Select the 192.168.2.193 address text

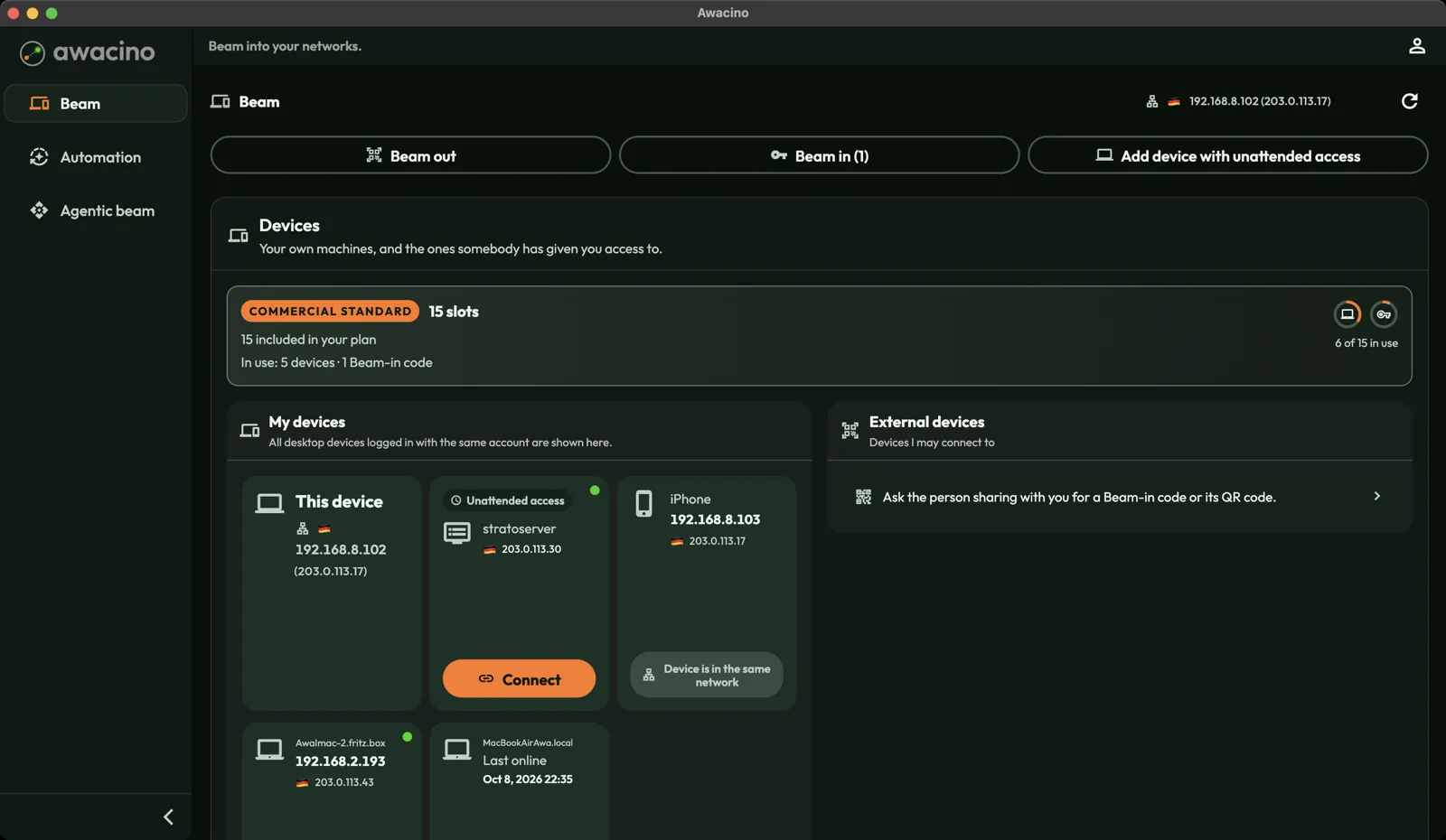pyautogui.click(x=340, y=761)
